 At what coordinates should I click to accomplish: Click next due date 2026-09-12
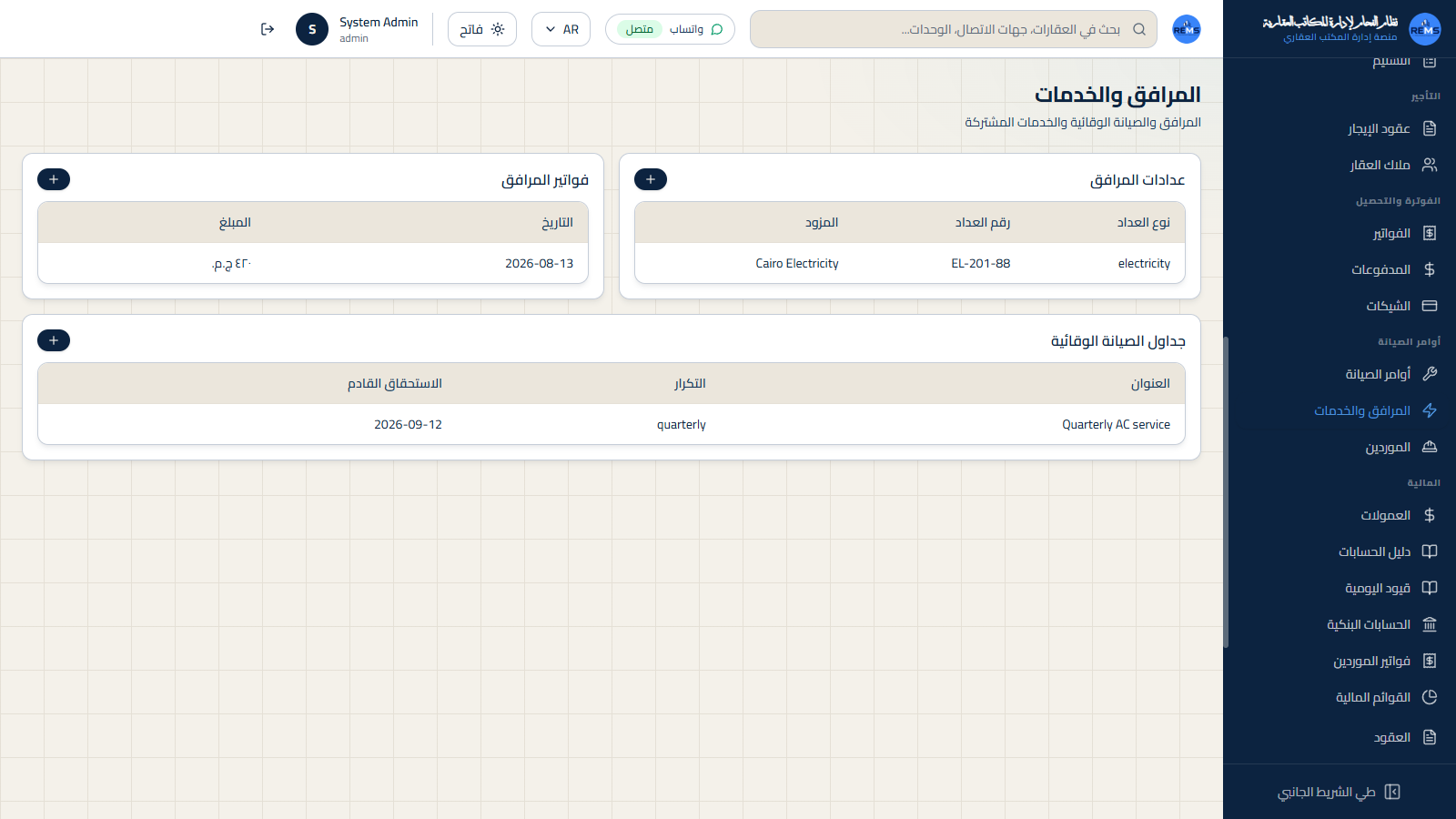[408, 424]
